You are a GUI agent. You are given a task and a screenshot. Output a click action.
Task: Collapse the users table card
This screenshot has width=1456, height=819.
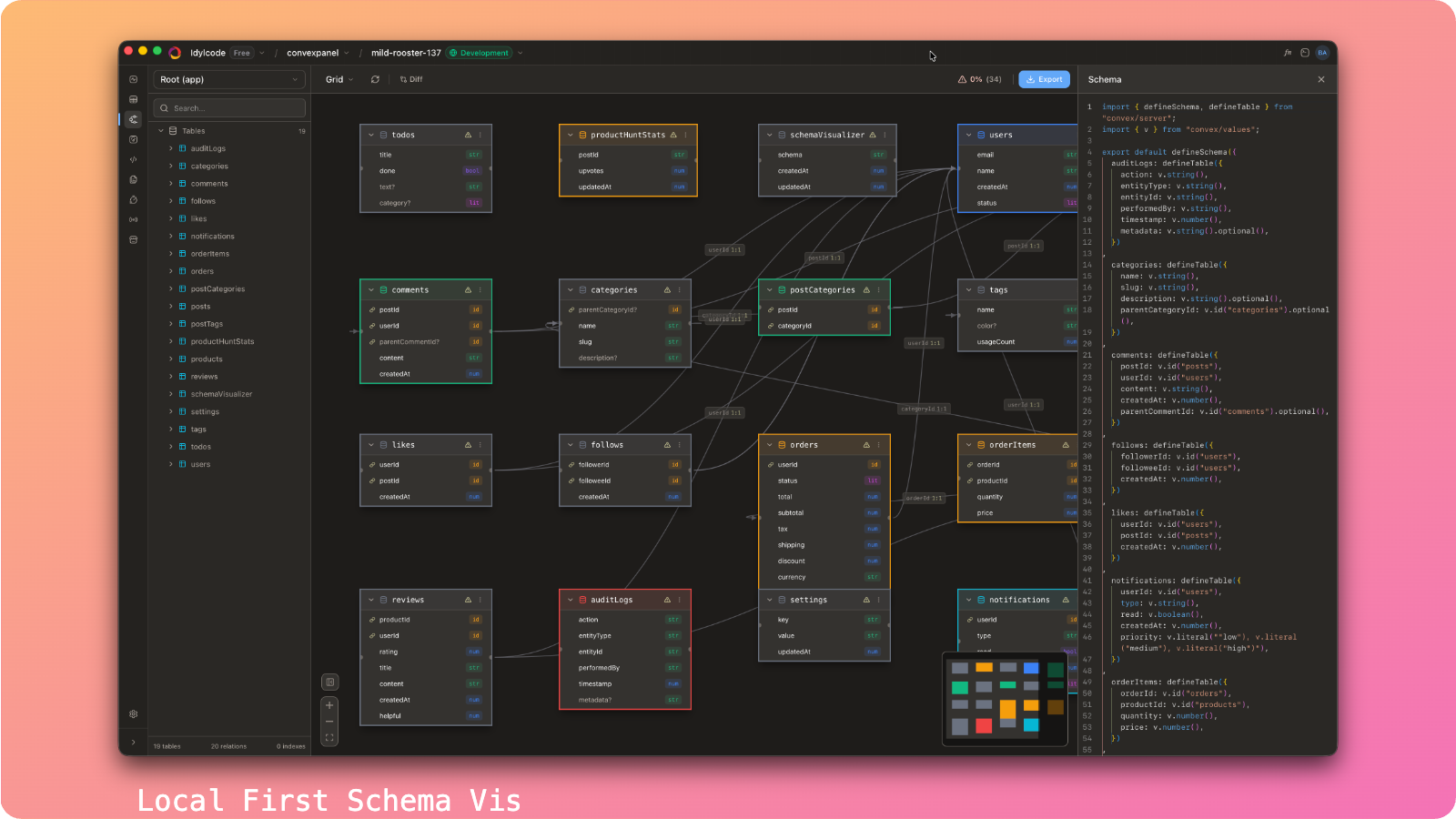pyautogui.click(x=969, y=135)
